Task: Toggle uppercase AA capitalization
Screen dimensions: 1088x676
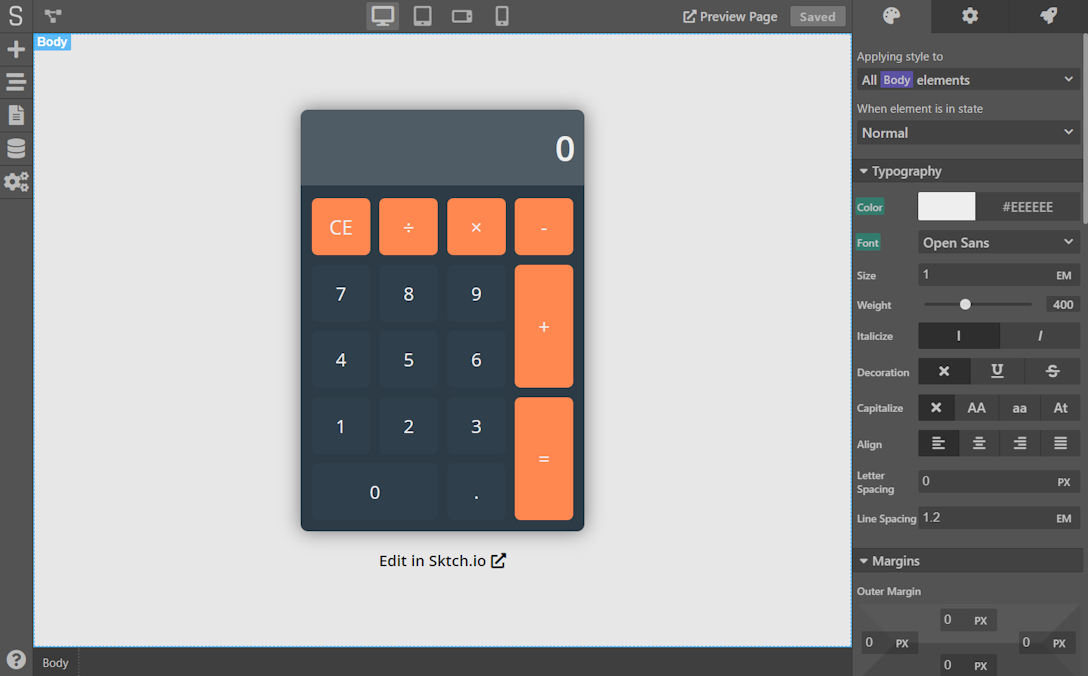Action: (976, 407)
